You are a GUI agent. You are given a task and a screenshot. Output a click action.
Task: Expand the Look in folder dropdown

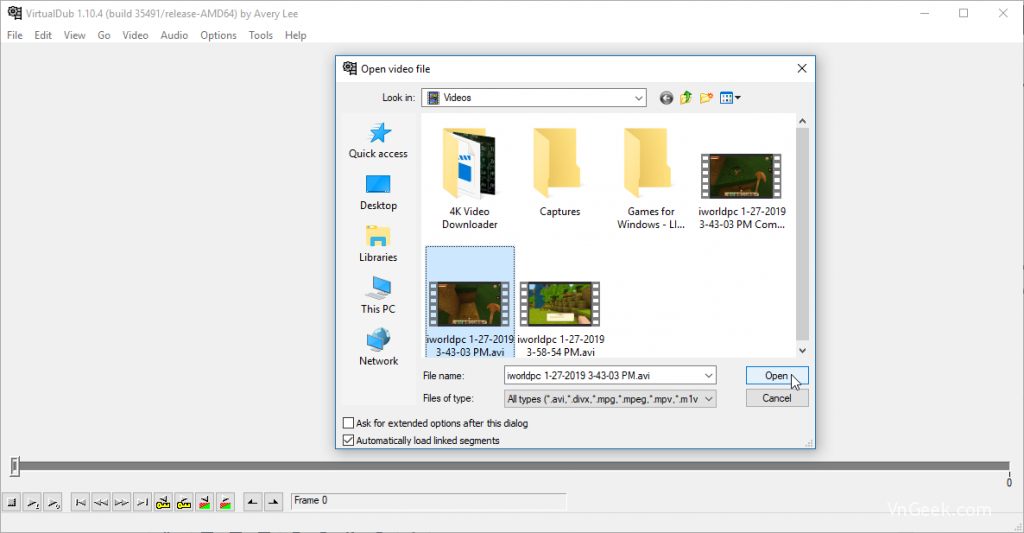pos(638,98)
